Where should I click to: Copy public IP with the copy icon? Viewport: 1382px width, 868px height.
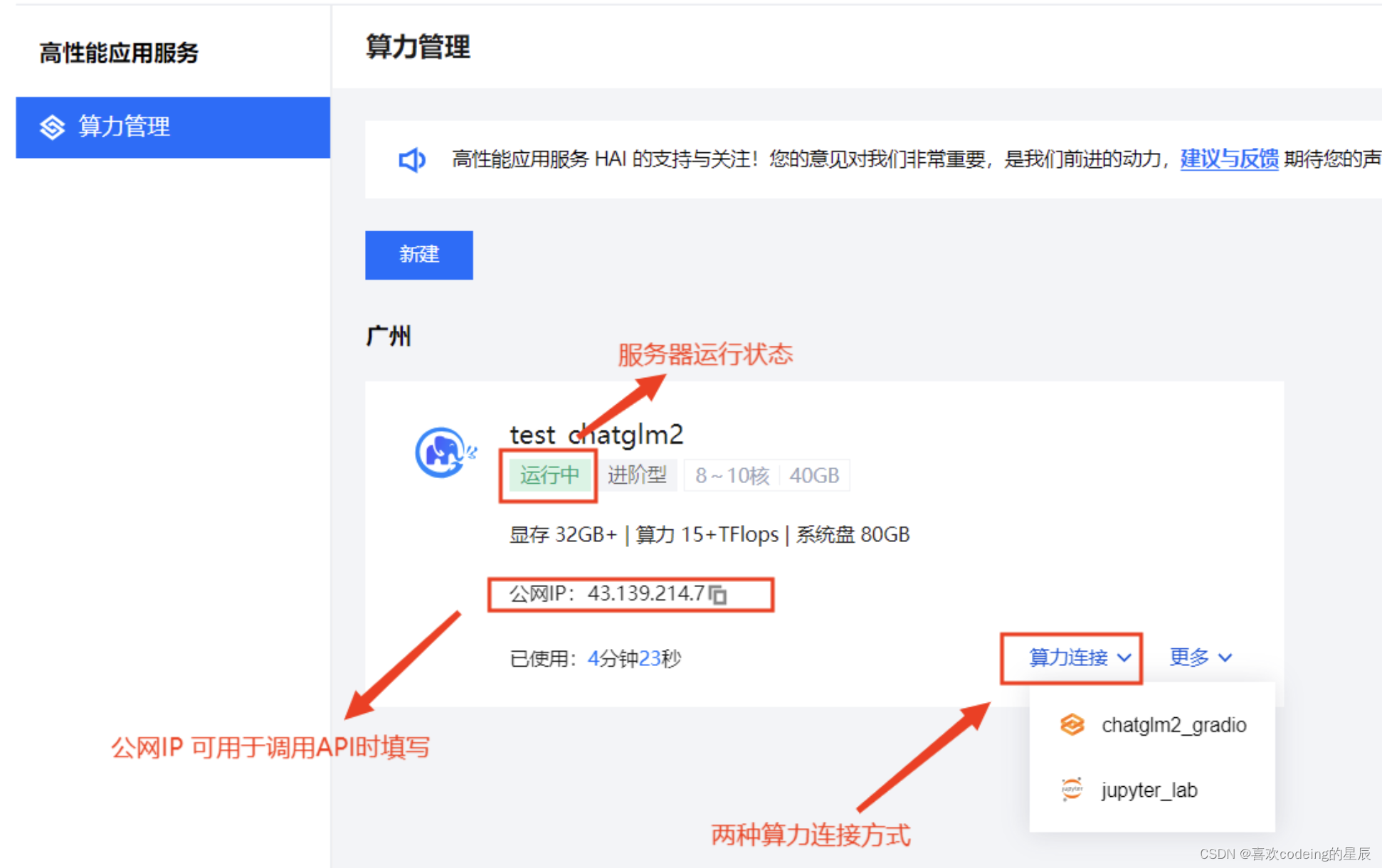[718, 594]
